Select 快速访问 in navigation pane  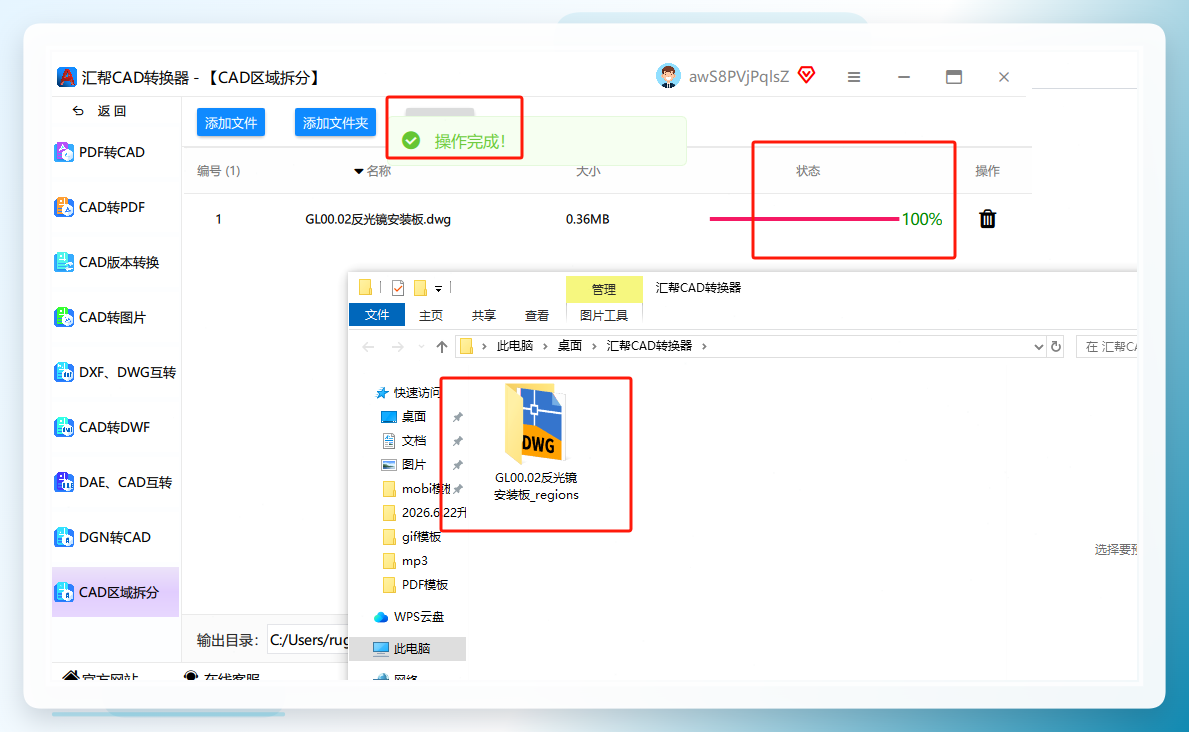click(x=409, y=392)
